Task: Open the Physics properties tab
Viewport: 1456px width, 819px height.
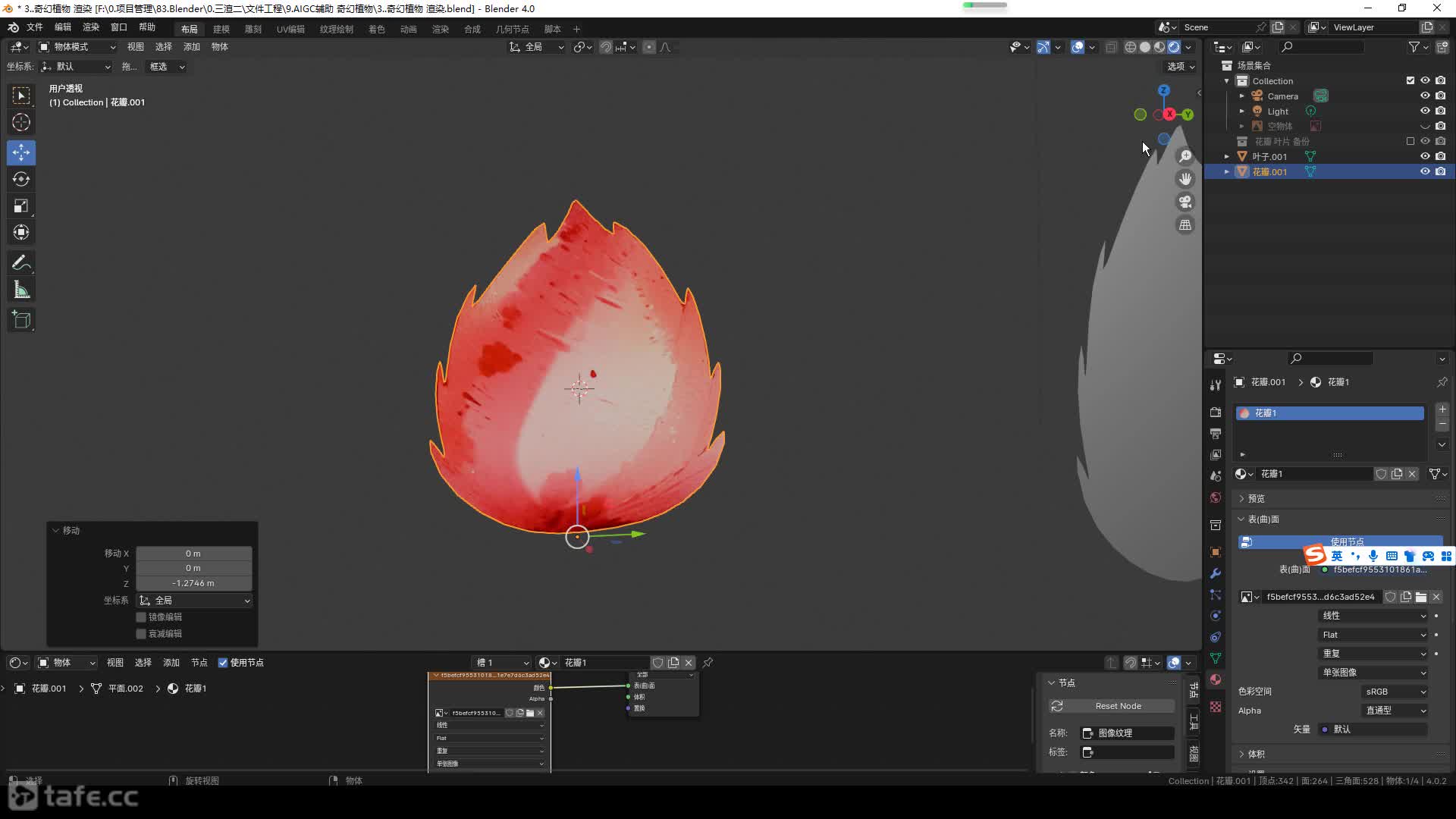Action: coord(1216,616)
